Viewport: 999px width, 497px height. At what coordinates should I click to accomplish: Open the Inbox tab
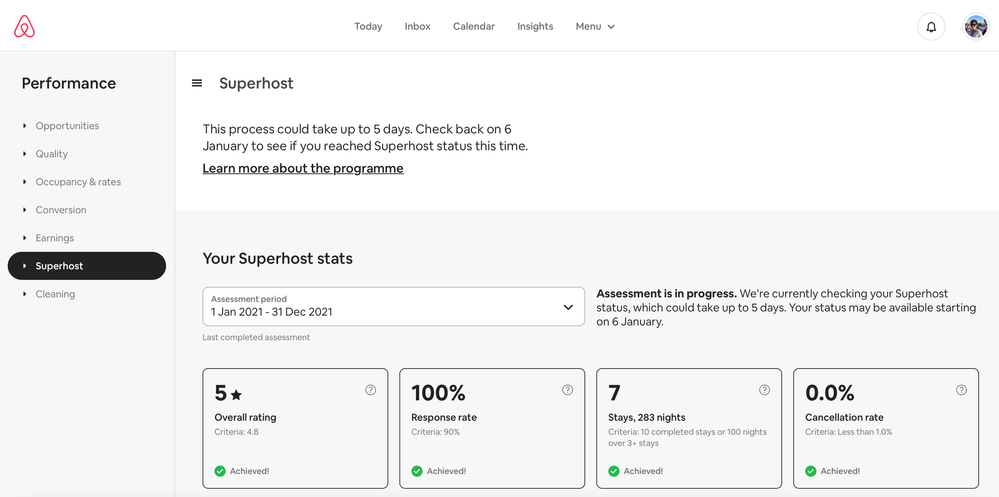tap(417, 26)
